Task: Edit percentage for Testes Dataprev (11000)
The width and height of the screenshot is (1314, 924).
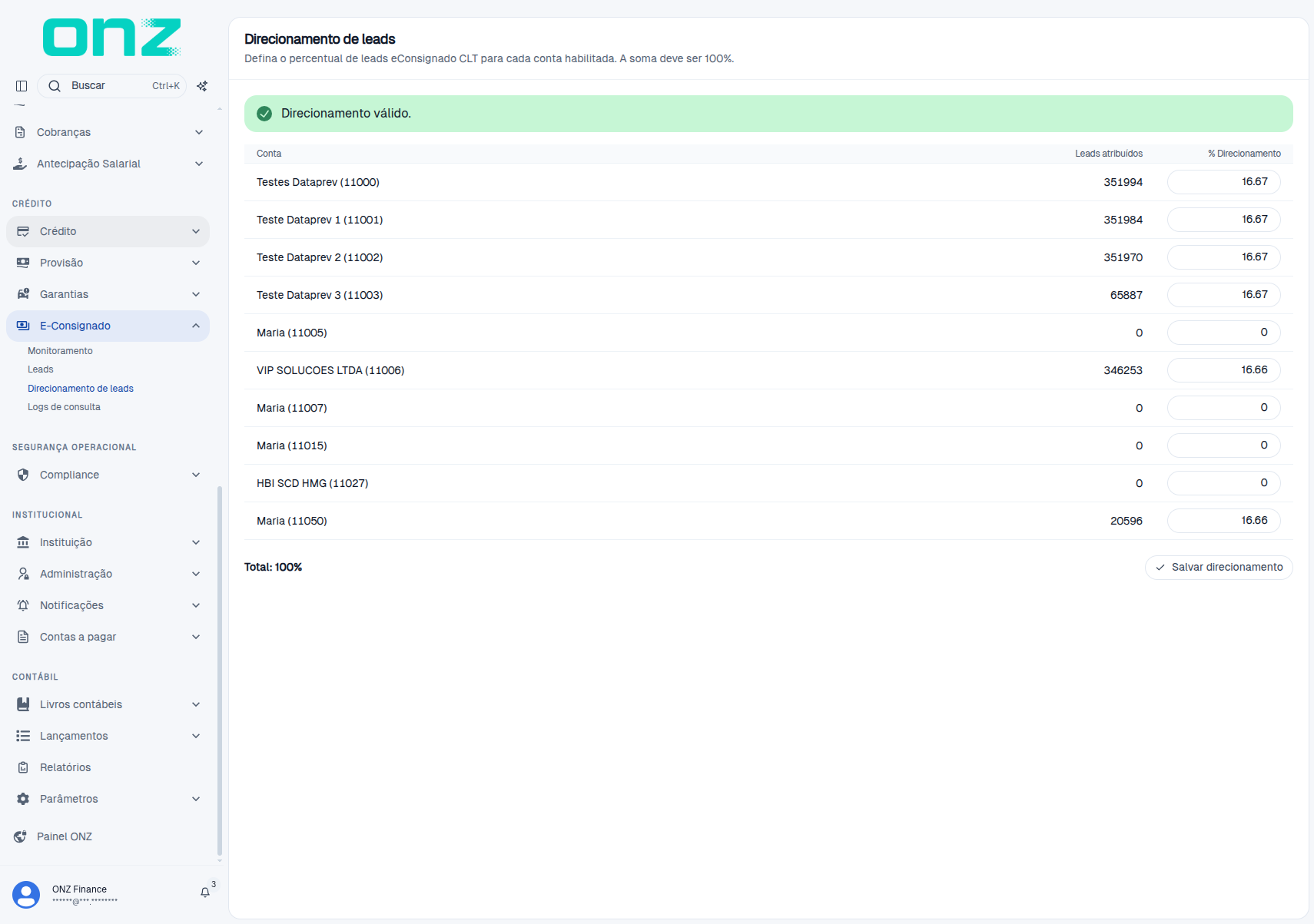Action: (x=1224, y=182)
